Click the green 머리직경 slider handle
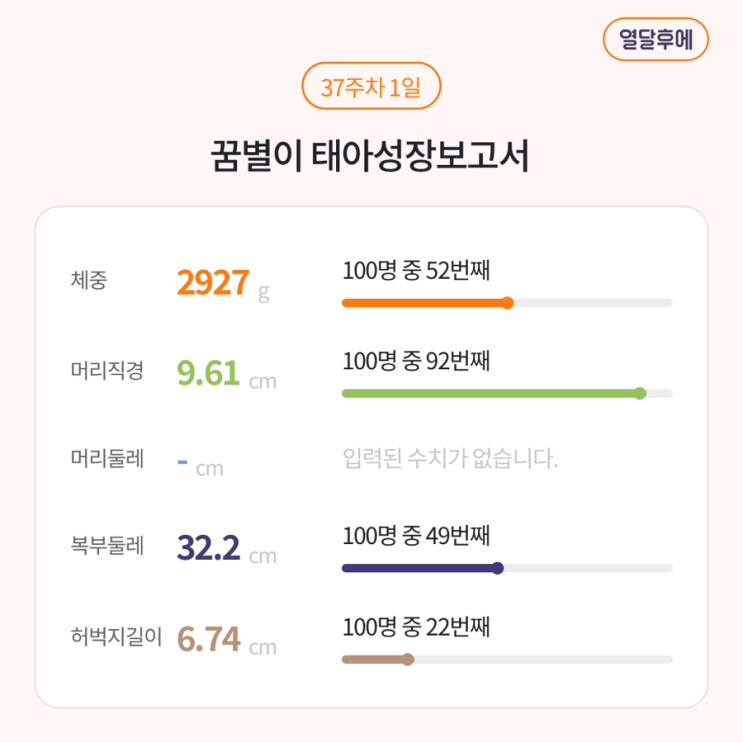This screenshot has height=743, width=743. coord(640,393)
